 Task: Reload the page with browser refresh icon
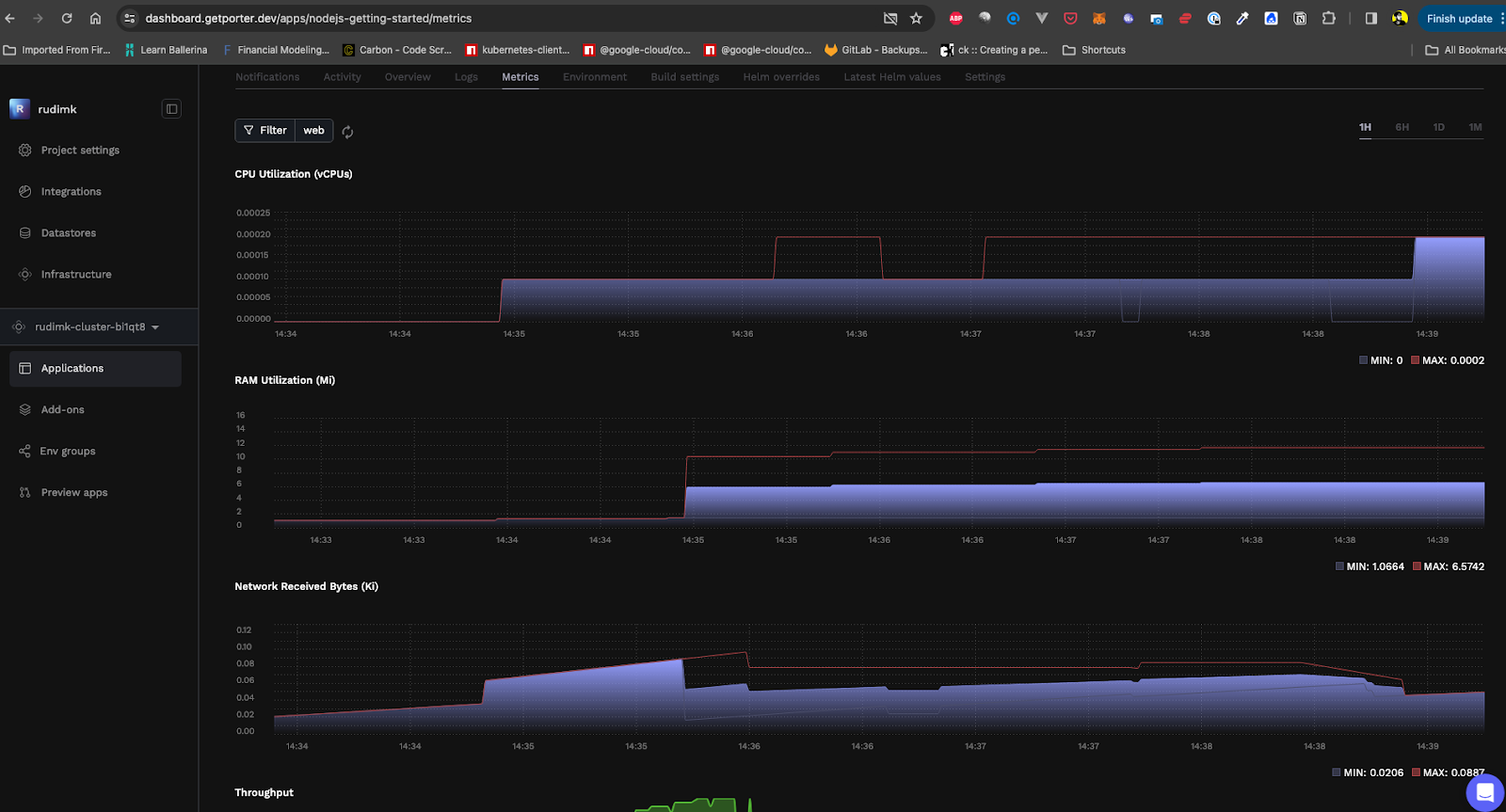point(67,18)
